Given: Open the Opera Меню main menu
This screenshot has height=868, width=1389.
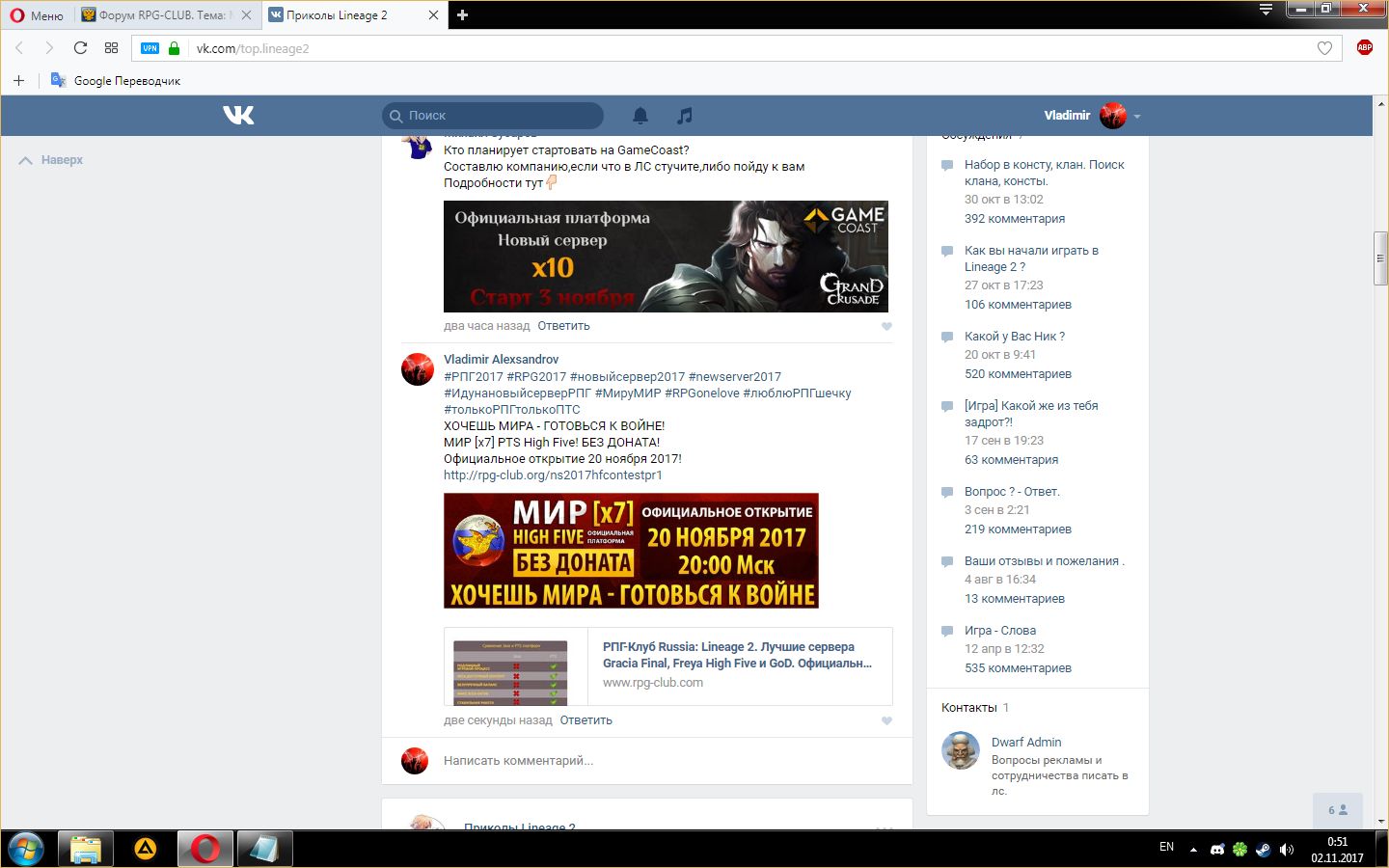Looking at the screenshot, I should pyautogui.click(x=37, y=15).
